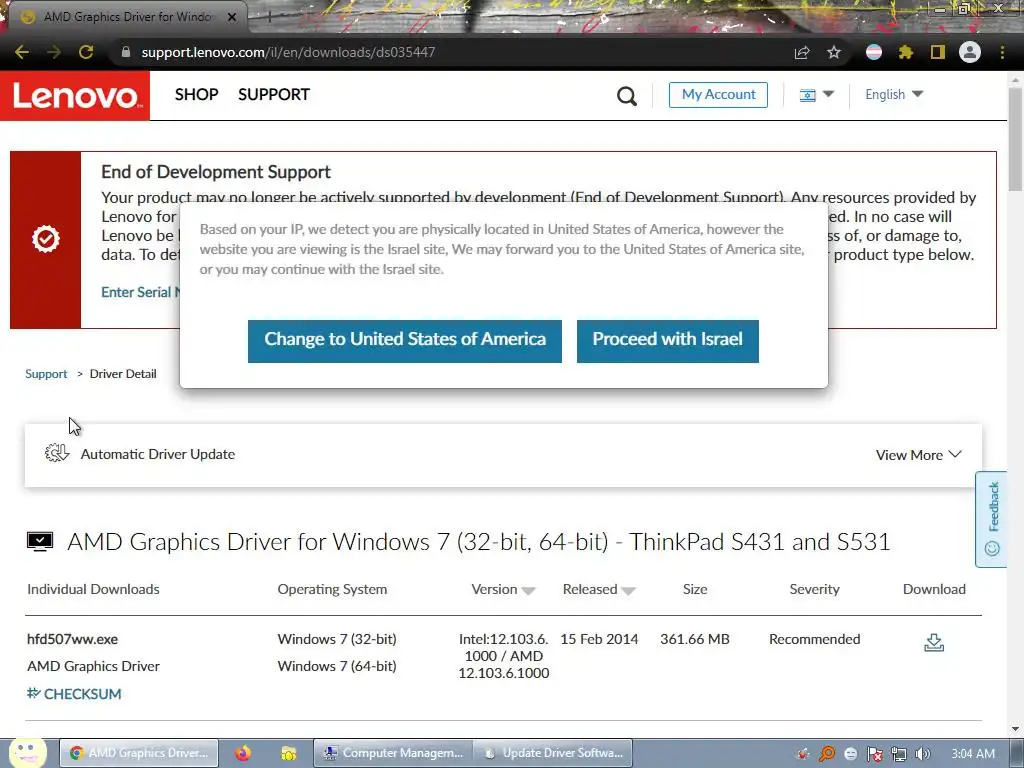
Task: Click the Lenovo logo
Action: click(75, 96)
